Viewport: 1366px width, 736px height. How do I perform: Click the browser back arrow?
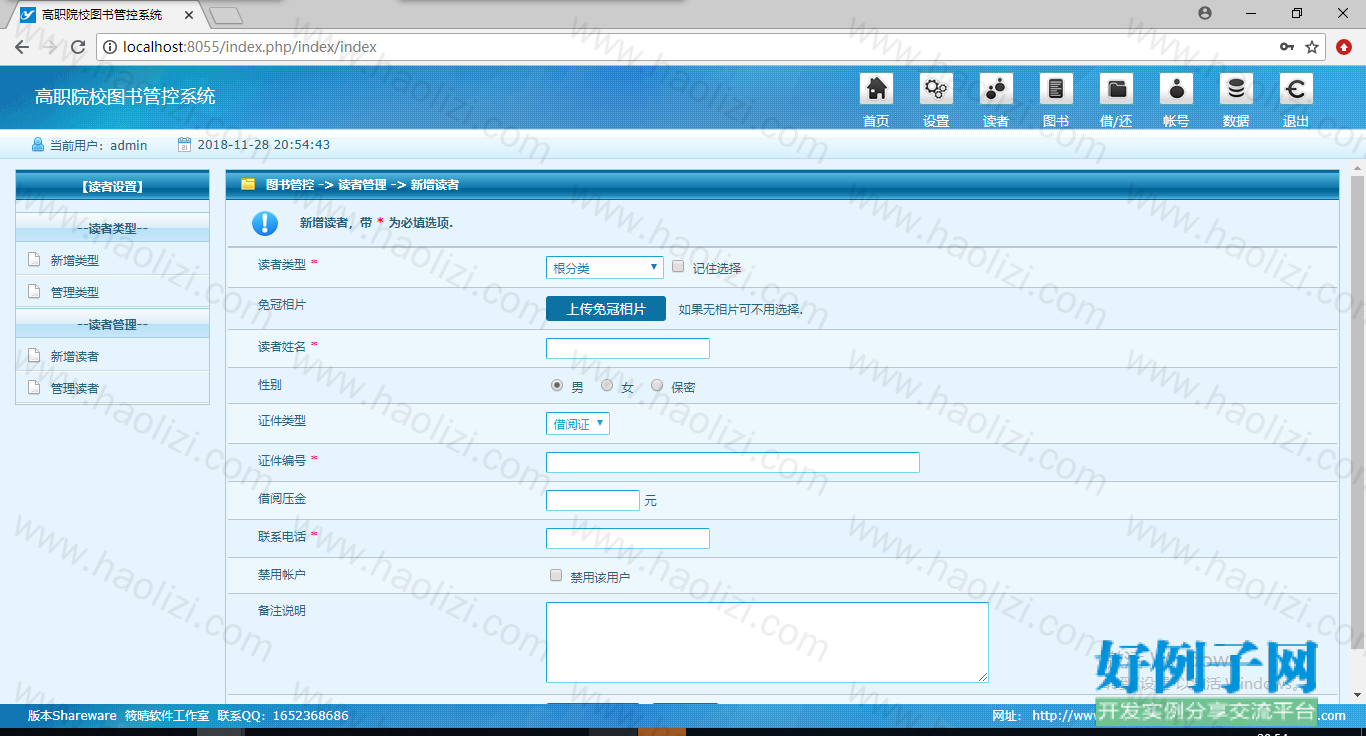click(22, 47)
